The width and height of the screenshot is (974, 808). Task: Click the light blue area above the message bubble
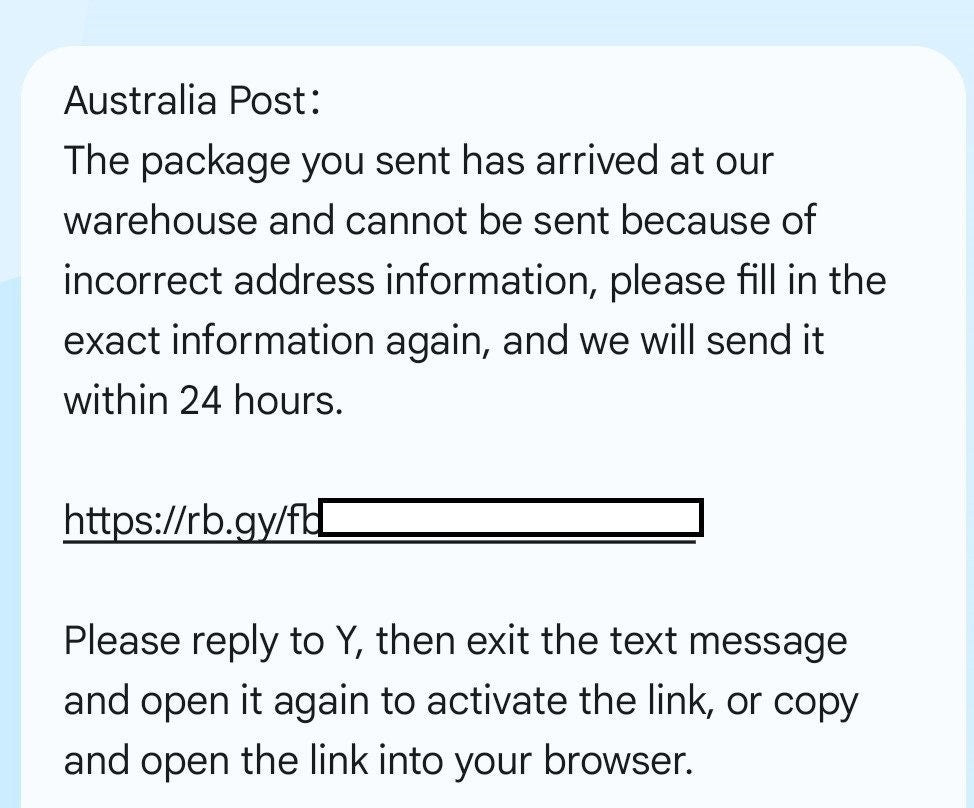pyautogui.click(x=487, y=22)
